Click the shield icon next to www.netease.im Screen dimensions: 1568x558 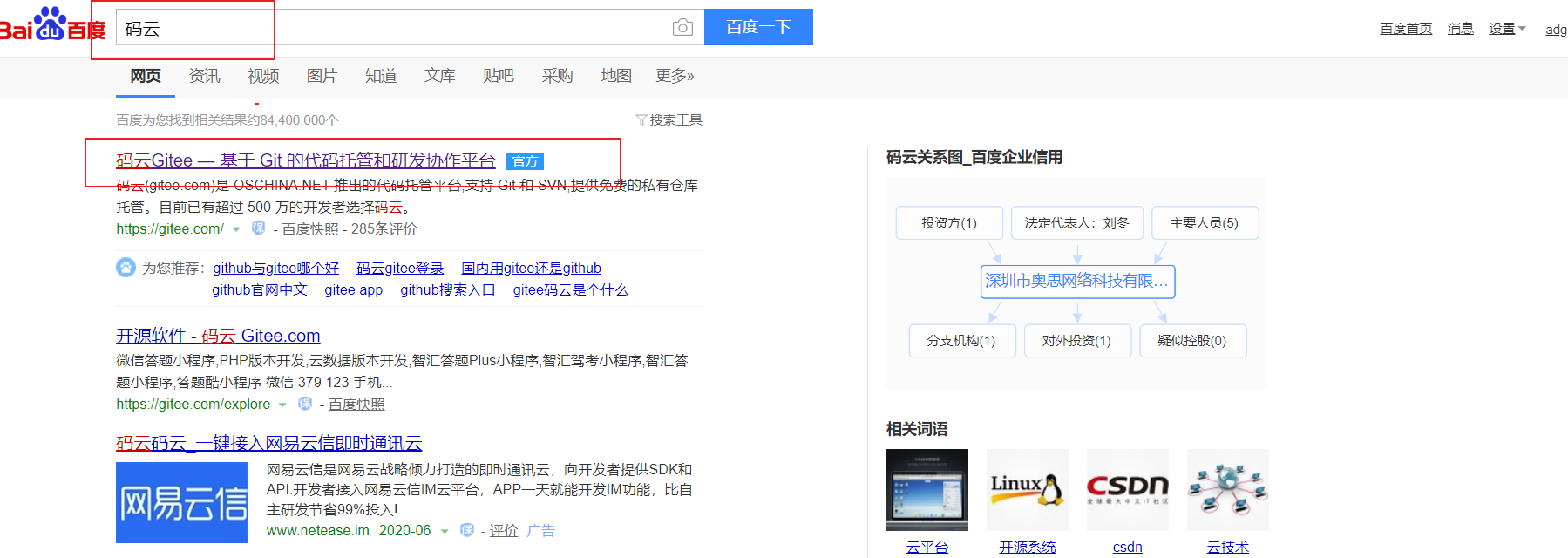(x=467, y=530)
